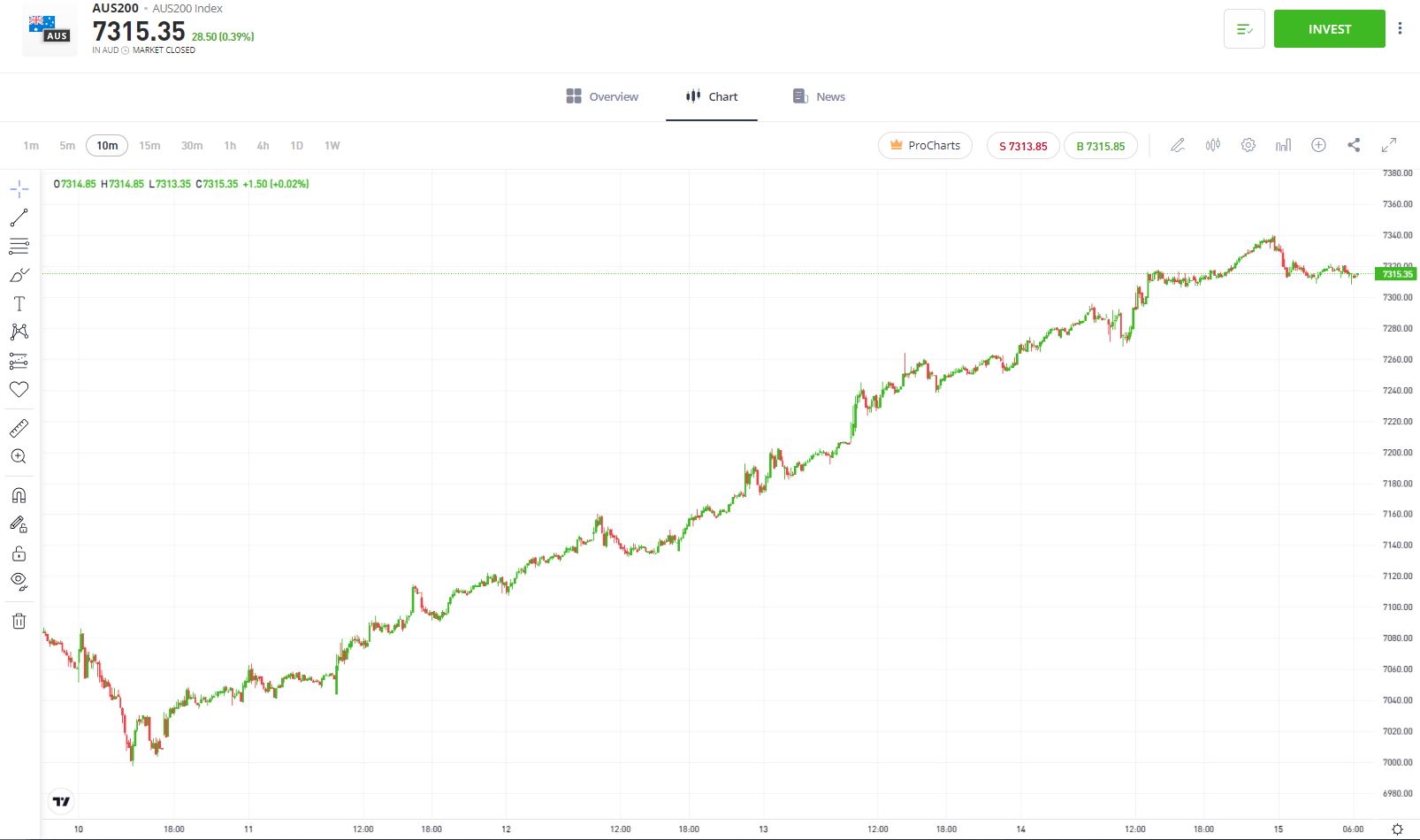
Task: Click the compare add plus icon
Action: (1318, 145)
